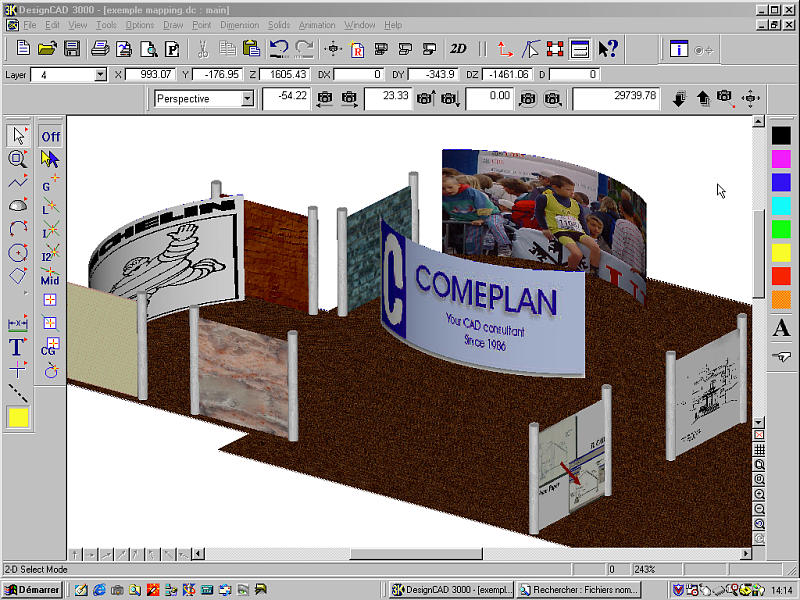Viewport: 800px width, 600px height.
Task: Open the File menu
Action: pos(30,25)
